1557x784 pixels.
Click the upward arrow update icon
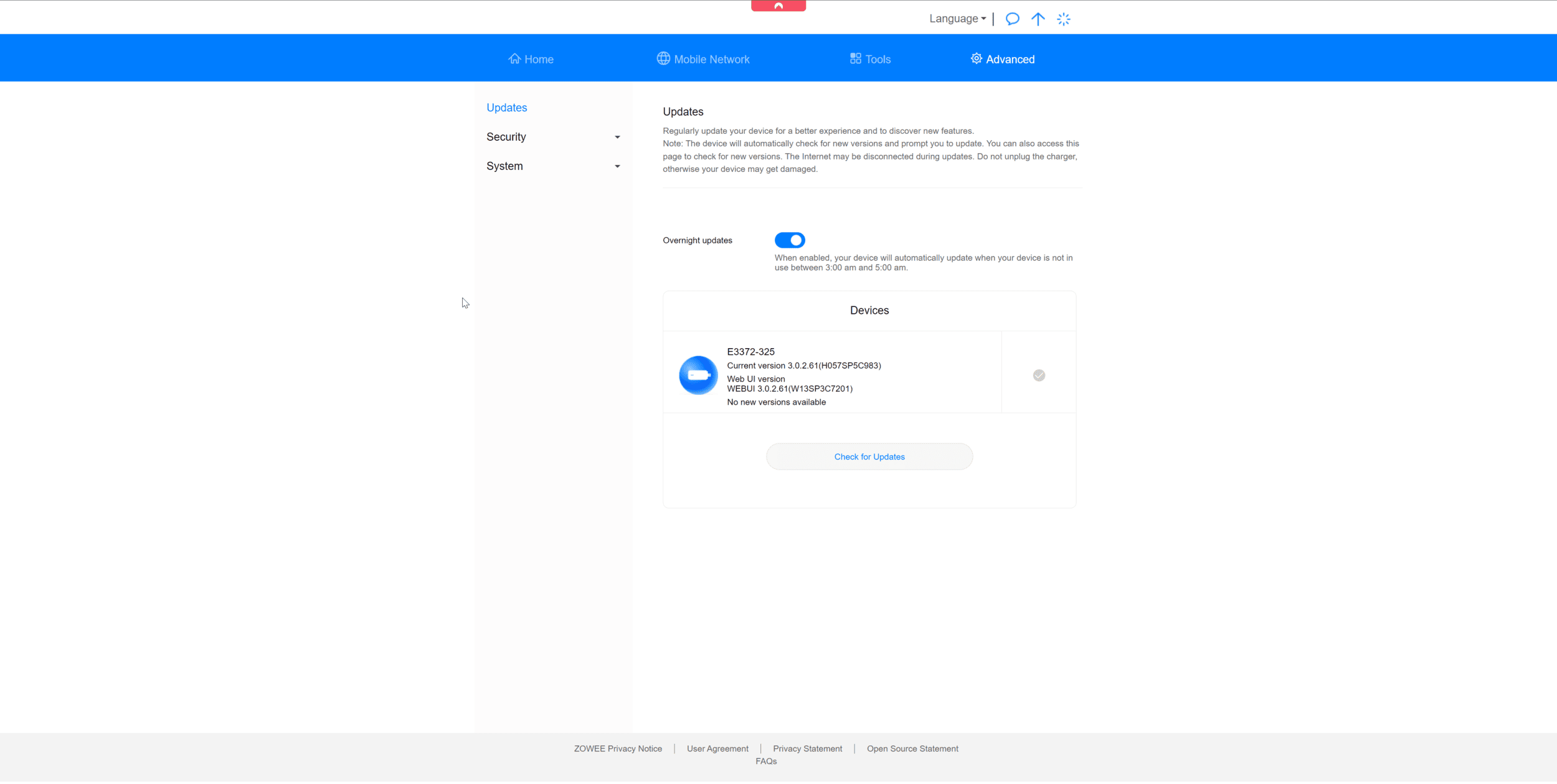pos(1038,19)
